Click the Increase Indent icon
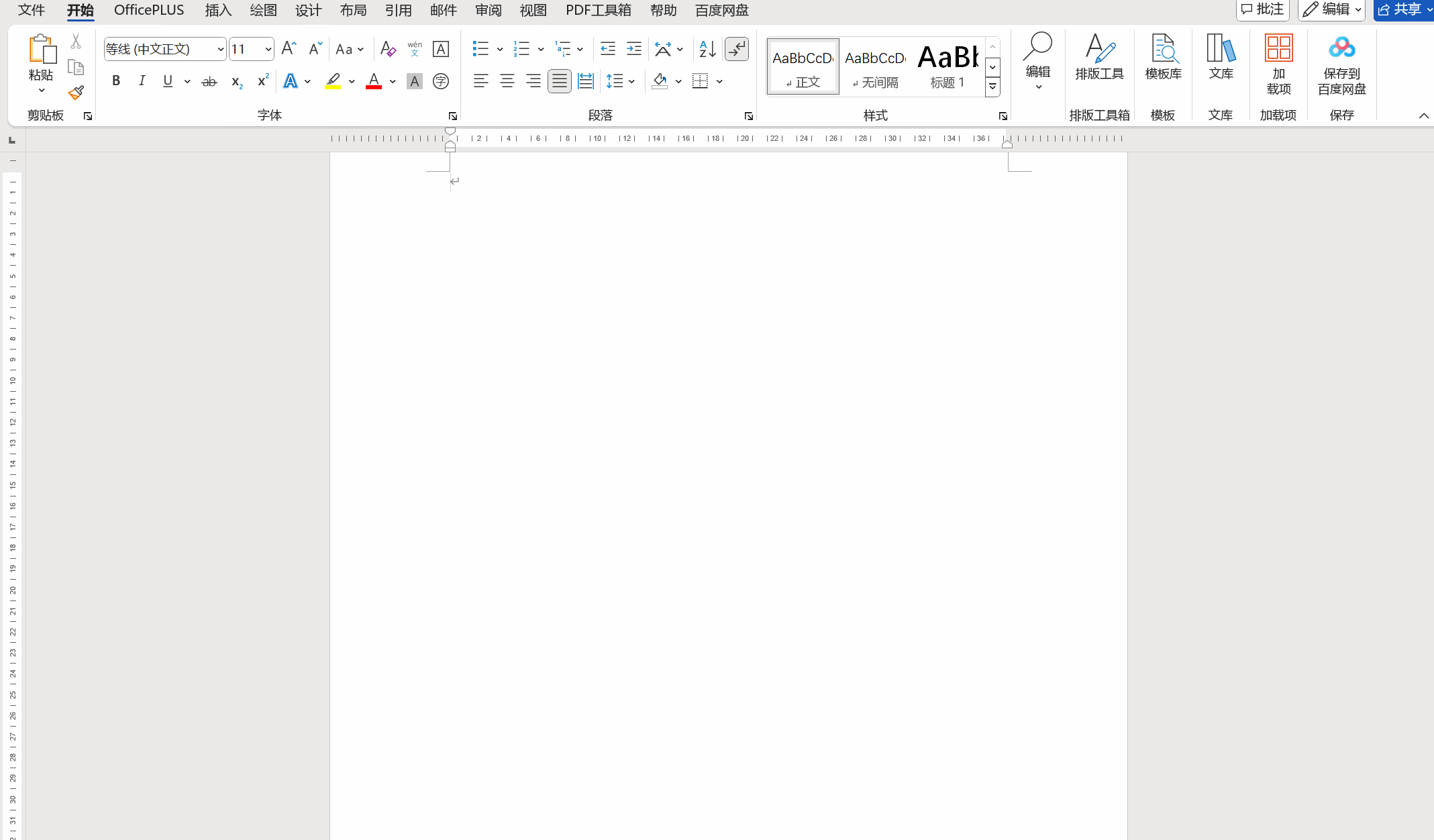 pos(633,49)
